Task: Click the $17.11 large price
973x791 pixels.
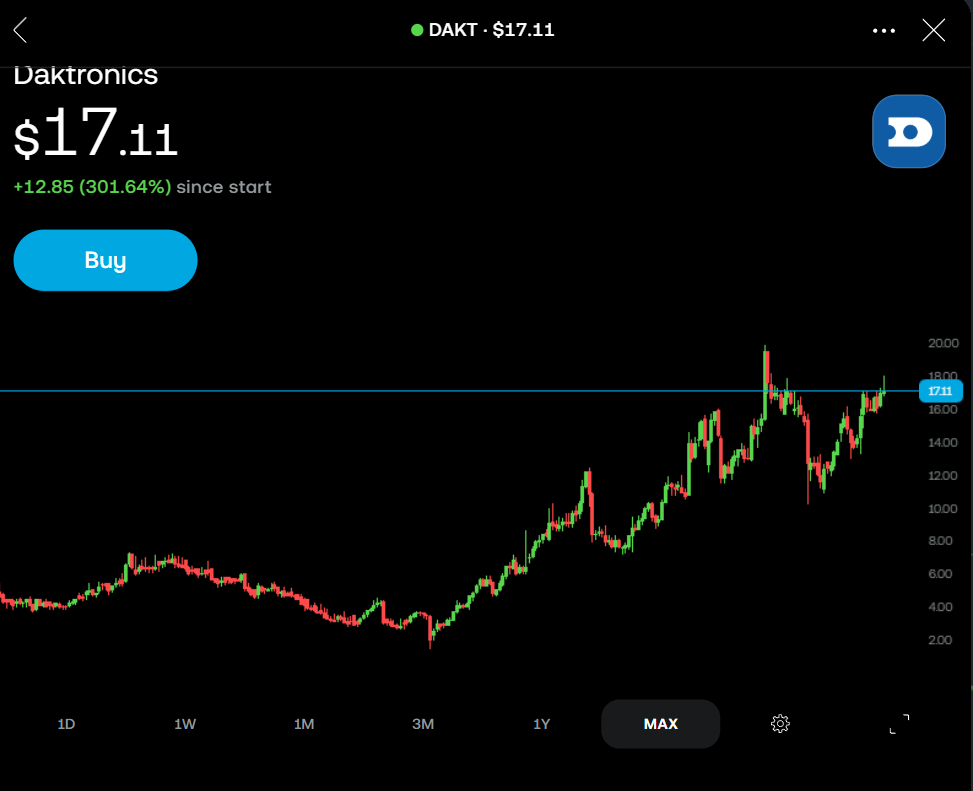Action: click(96, 133)
